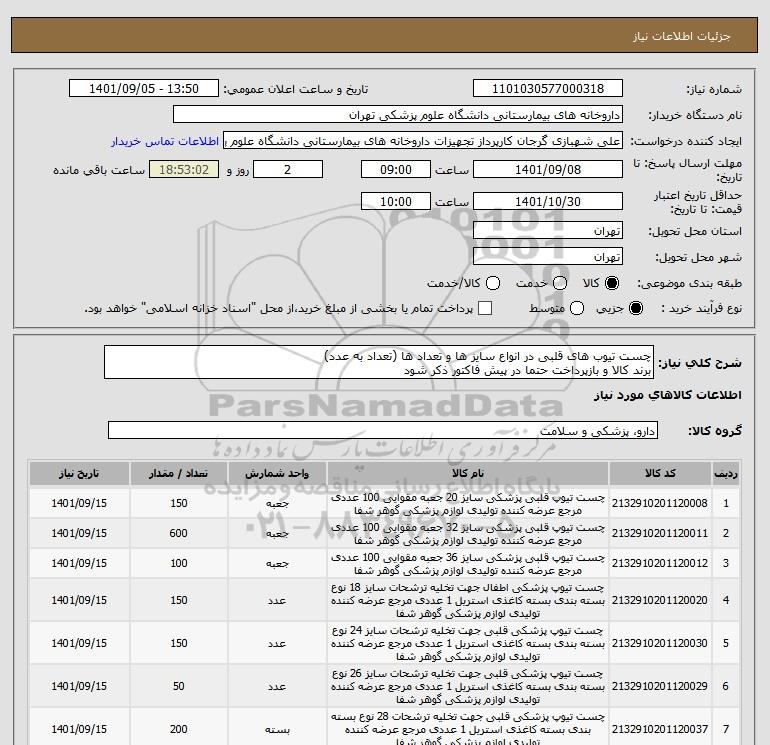
Task: Toggle the اسناد خزانه اسلامی payment checkbox
Action: (x=485, y=308)
